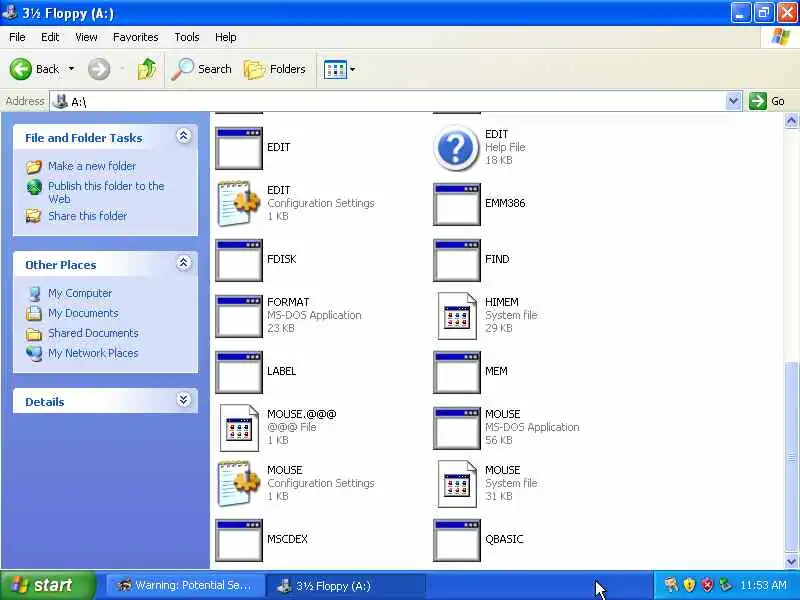
Task: Open the Views dropdown arrow
Action: coord(353,69)
